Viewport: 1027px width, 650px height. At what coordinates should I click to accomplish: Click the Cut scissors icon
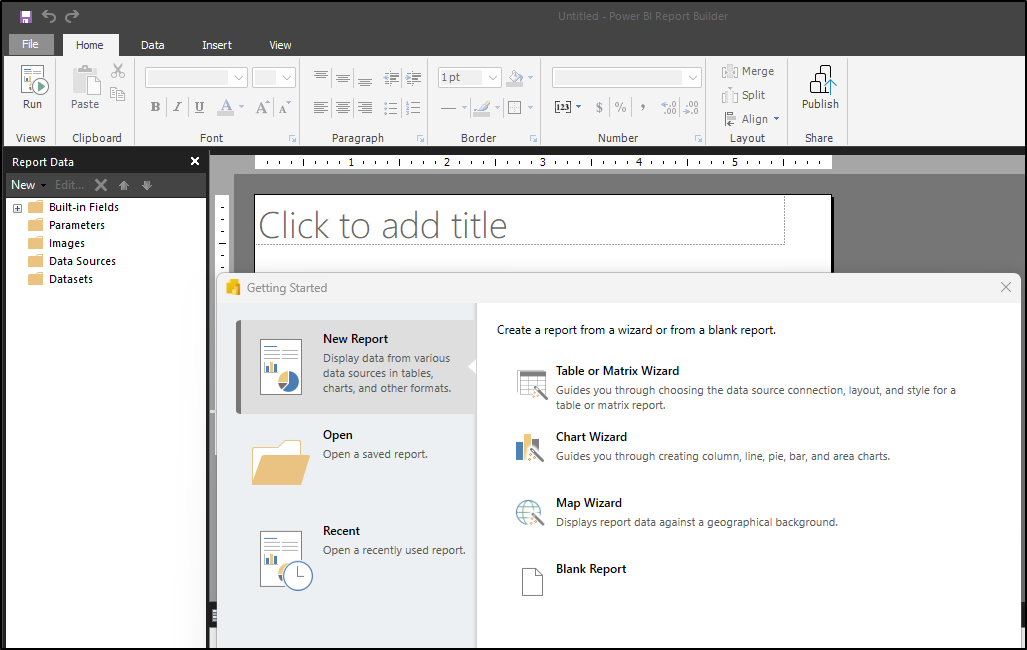(x=118, y=71)
